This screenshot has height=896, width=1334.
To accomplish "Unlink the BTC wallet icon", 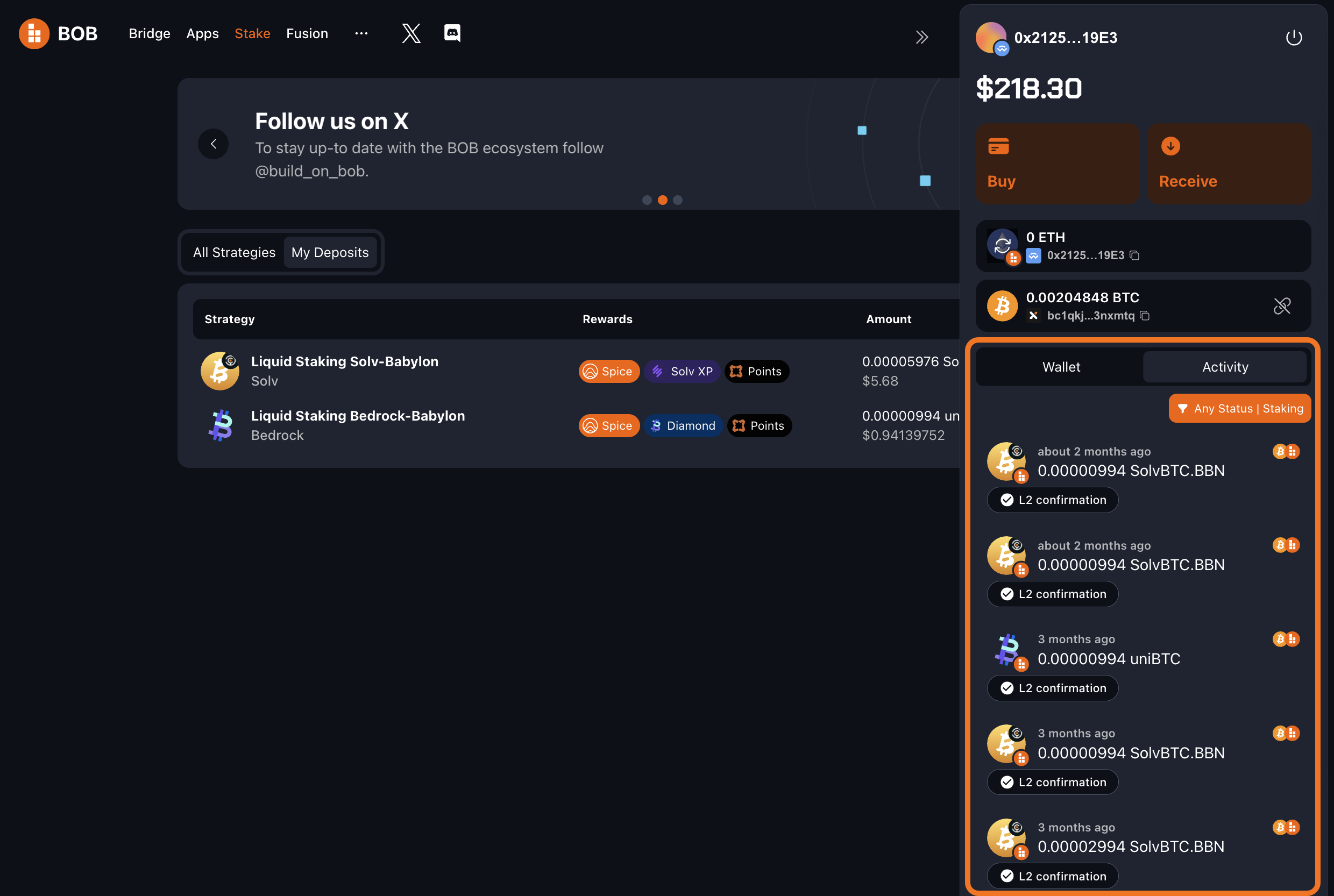I will 1282,307.
